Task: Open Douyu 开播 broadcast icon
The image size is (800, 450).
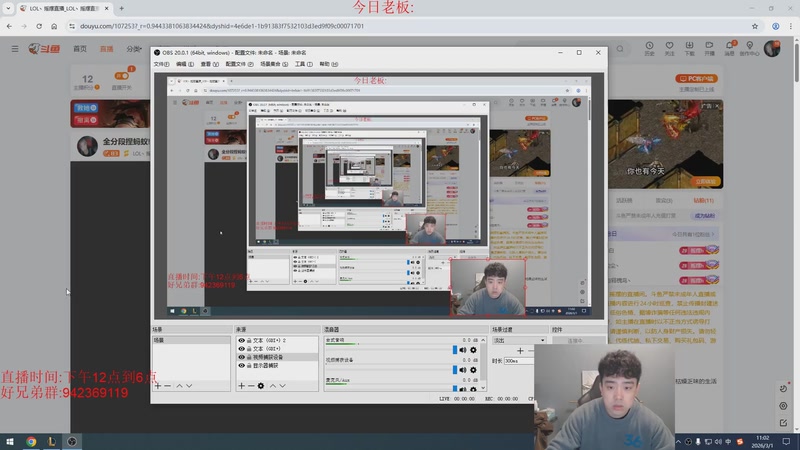Action: coord(709,48)
